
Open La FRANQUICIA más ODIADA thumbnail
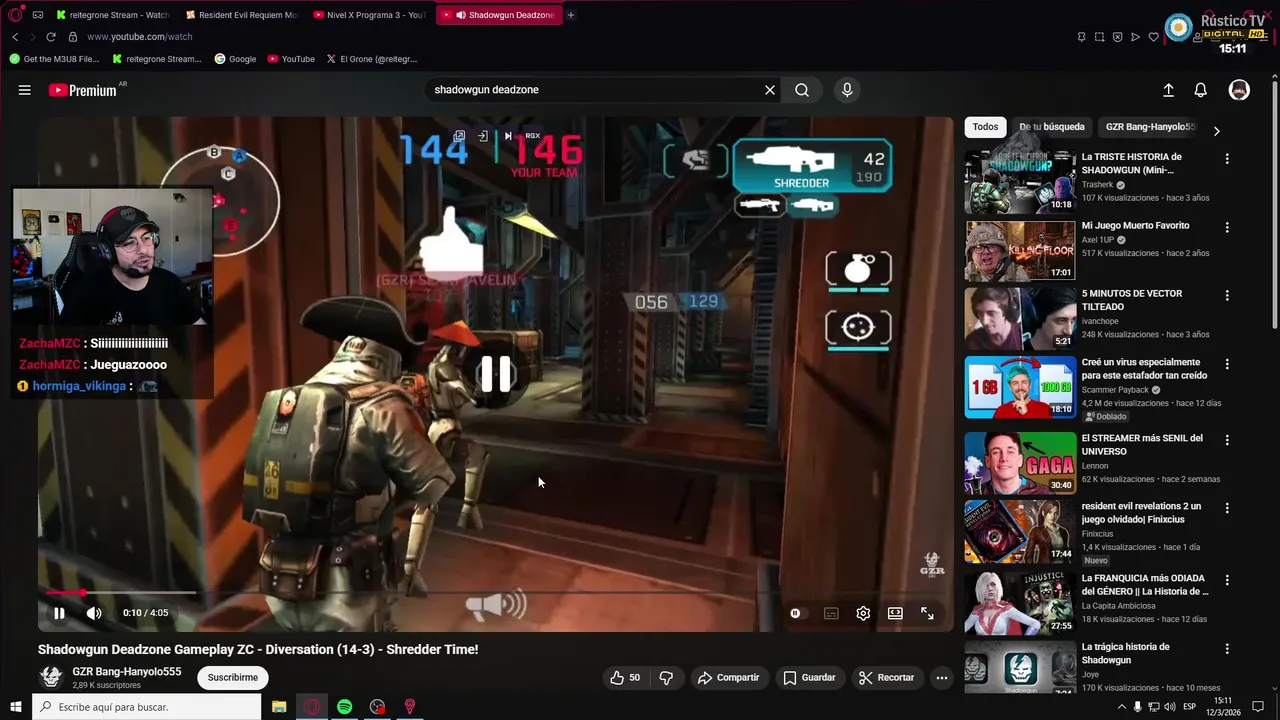[1020, 603]
